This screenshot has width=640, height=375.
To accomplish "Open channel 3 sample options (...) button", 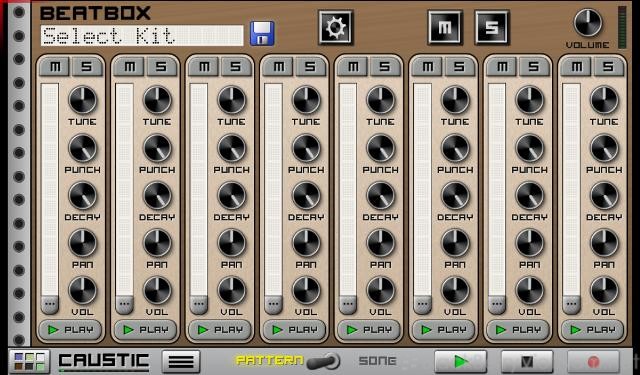I will [199, 304].
